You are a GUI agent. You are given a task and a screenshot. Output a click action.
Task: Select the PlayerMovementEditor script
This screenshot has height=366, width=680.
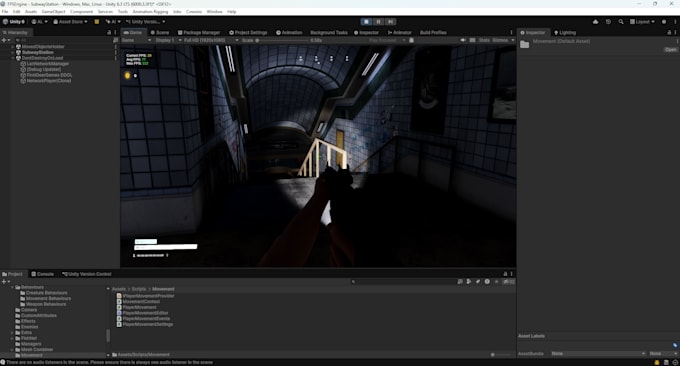(x=142, y=313)
